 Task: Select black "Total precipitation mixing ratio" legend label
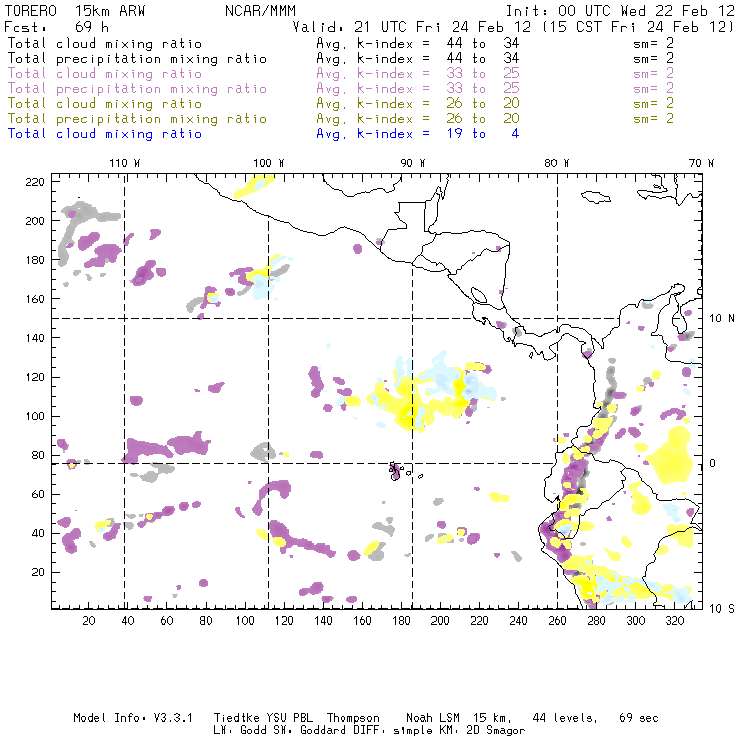[137, 59]
